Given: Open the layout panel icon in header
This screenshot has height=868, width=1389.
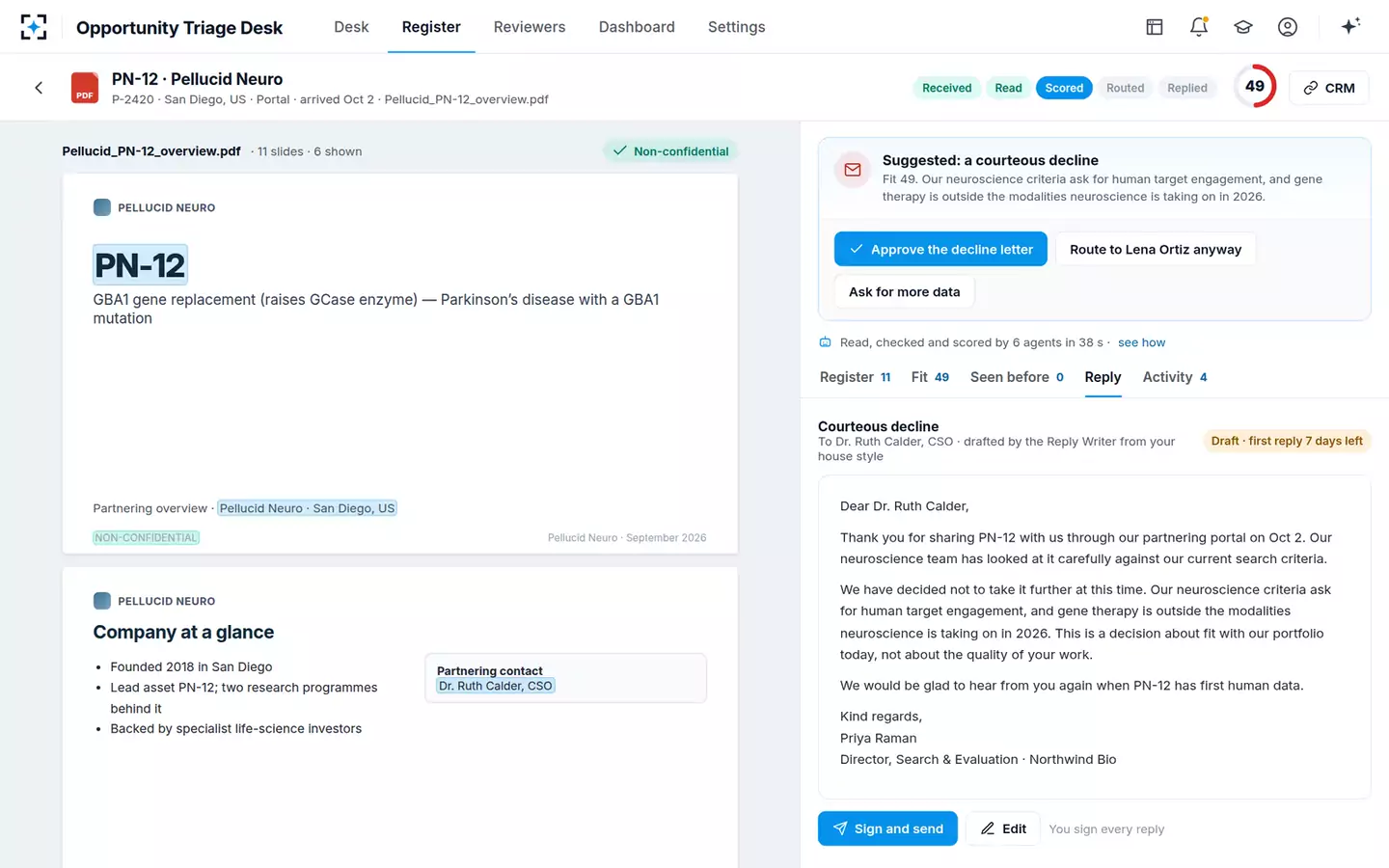Looking at the screenshot, I should pyautogui.click(x=1155, y=27).
